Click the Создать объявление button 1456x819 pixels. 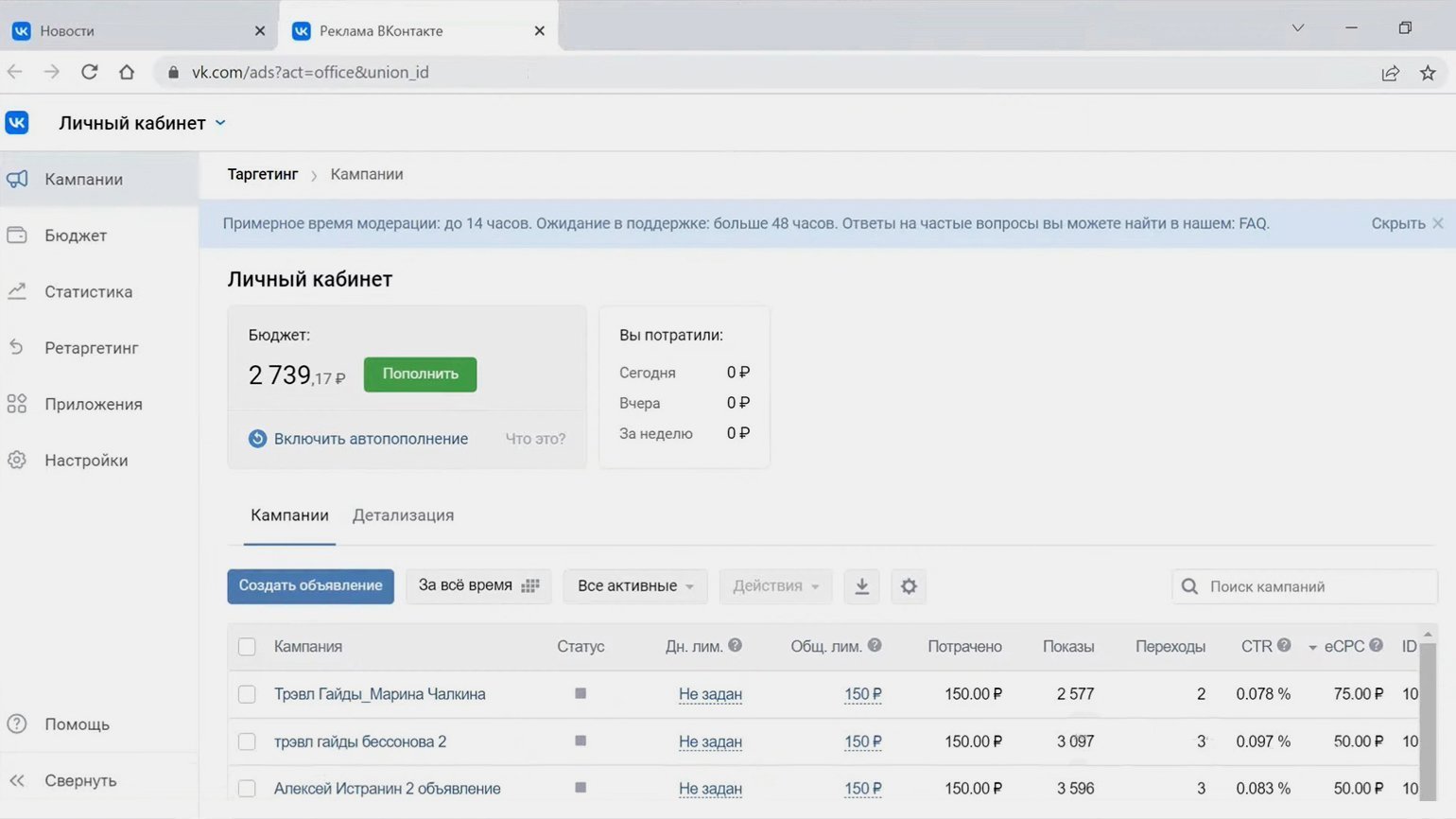(x=310, y=586)
